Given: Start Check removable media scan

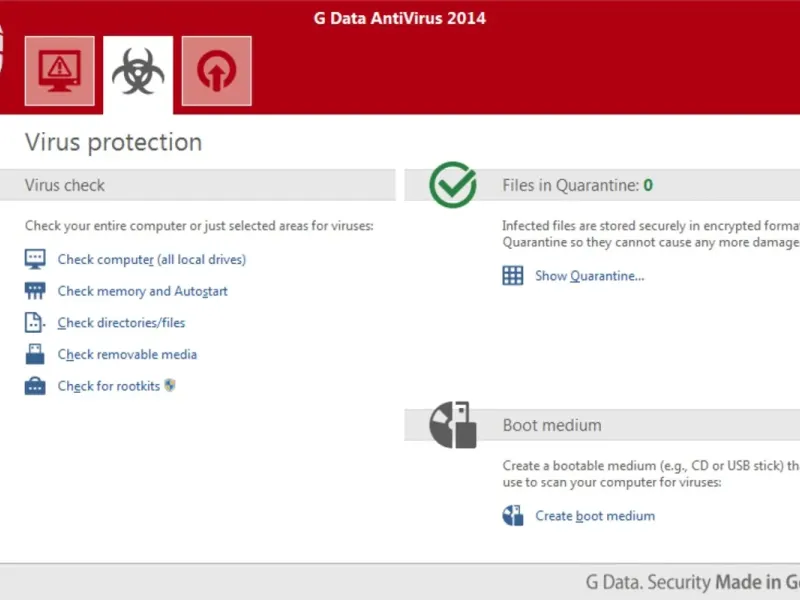Looking at the screenshot, I should 127,354.
